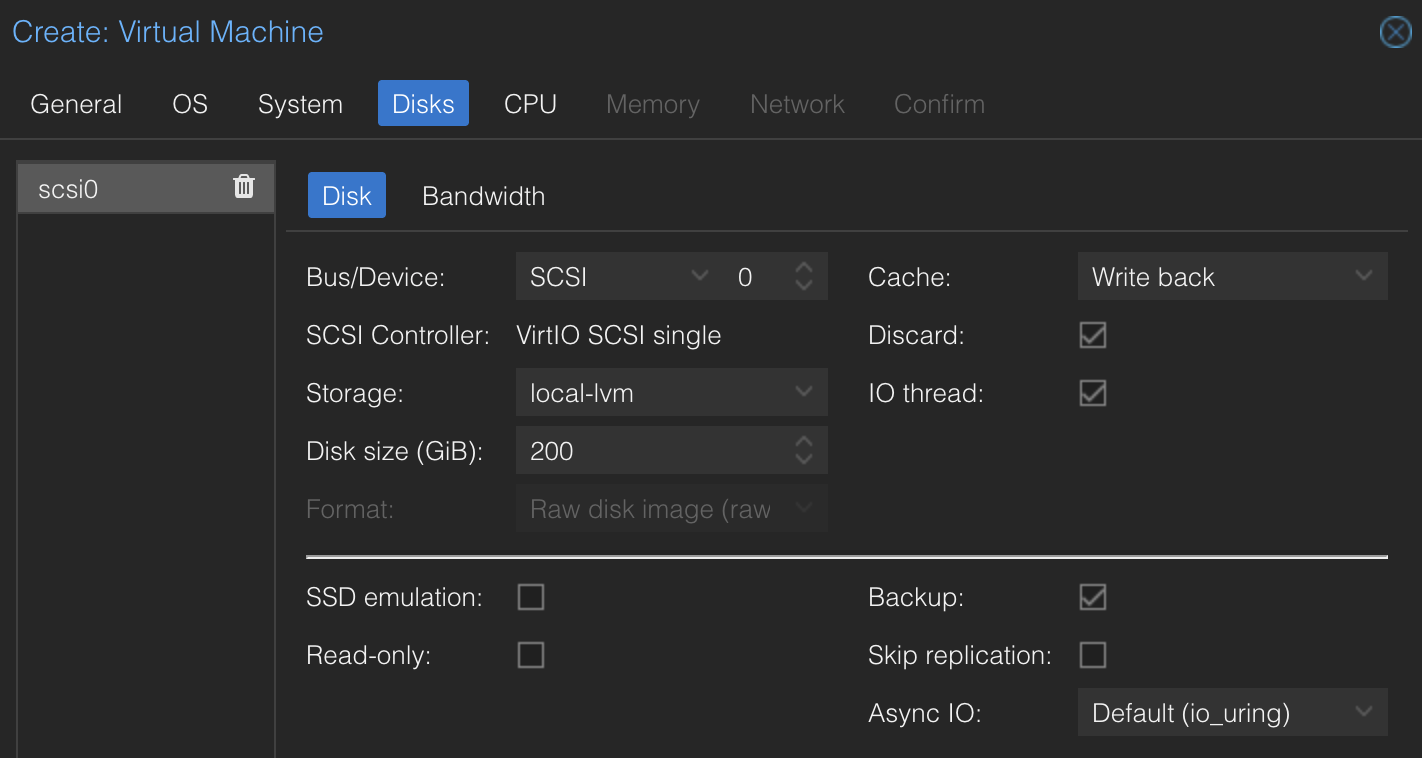Switch to the System tab
Image resolution: width=1422 pixels, height=758 pixels.
(x=300, y=104)
